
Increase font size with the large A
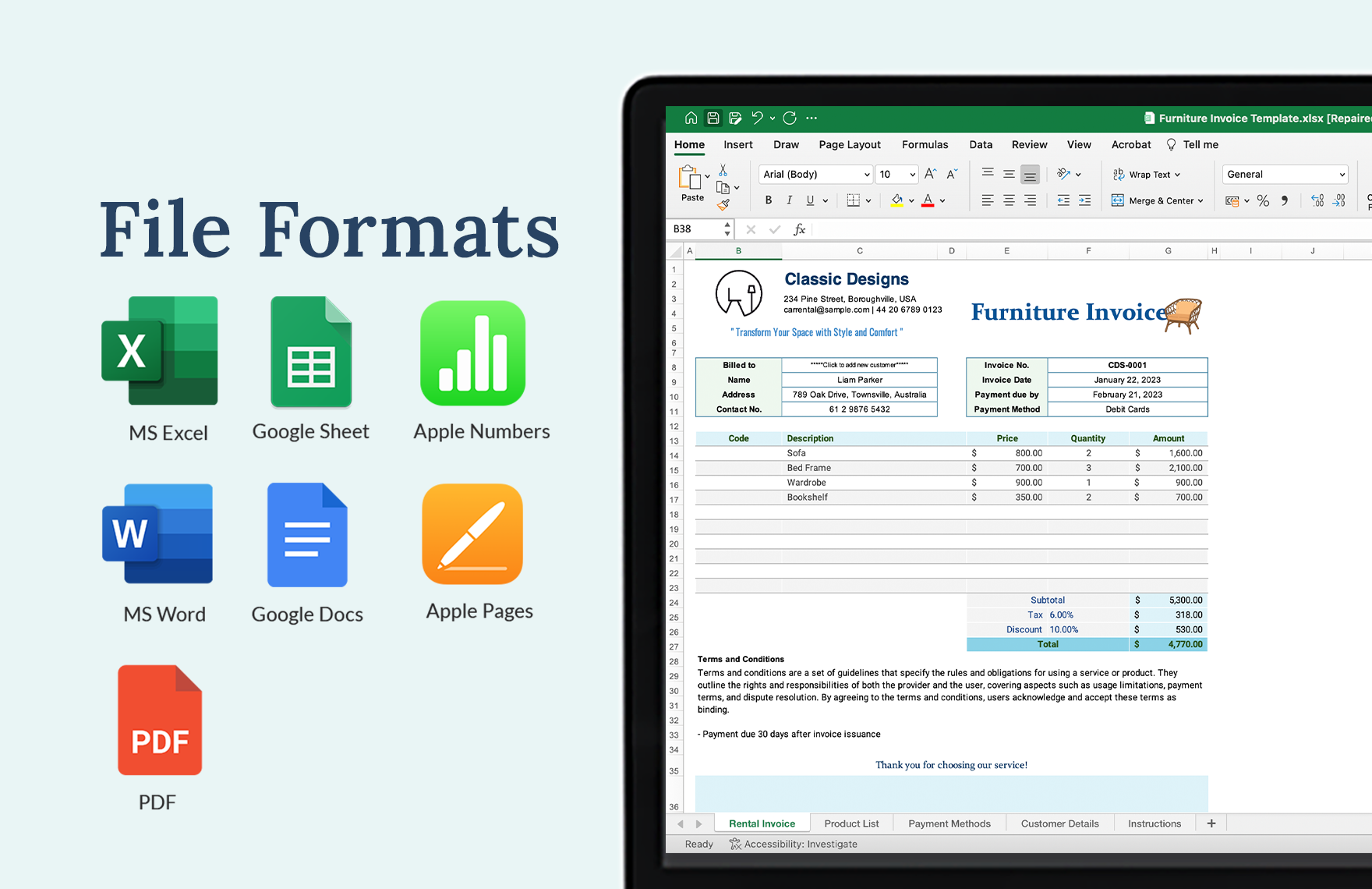[930, 174]
